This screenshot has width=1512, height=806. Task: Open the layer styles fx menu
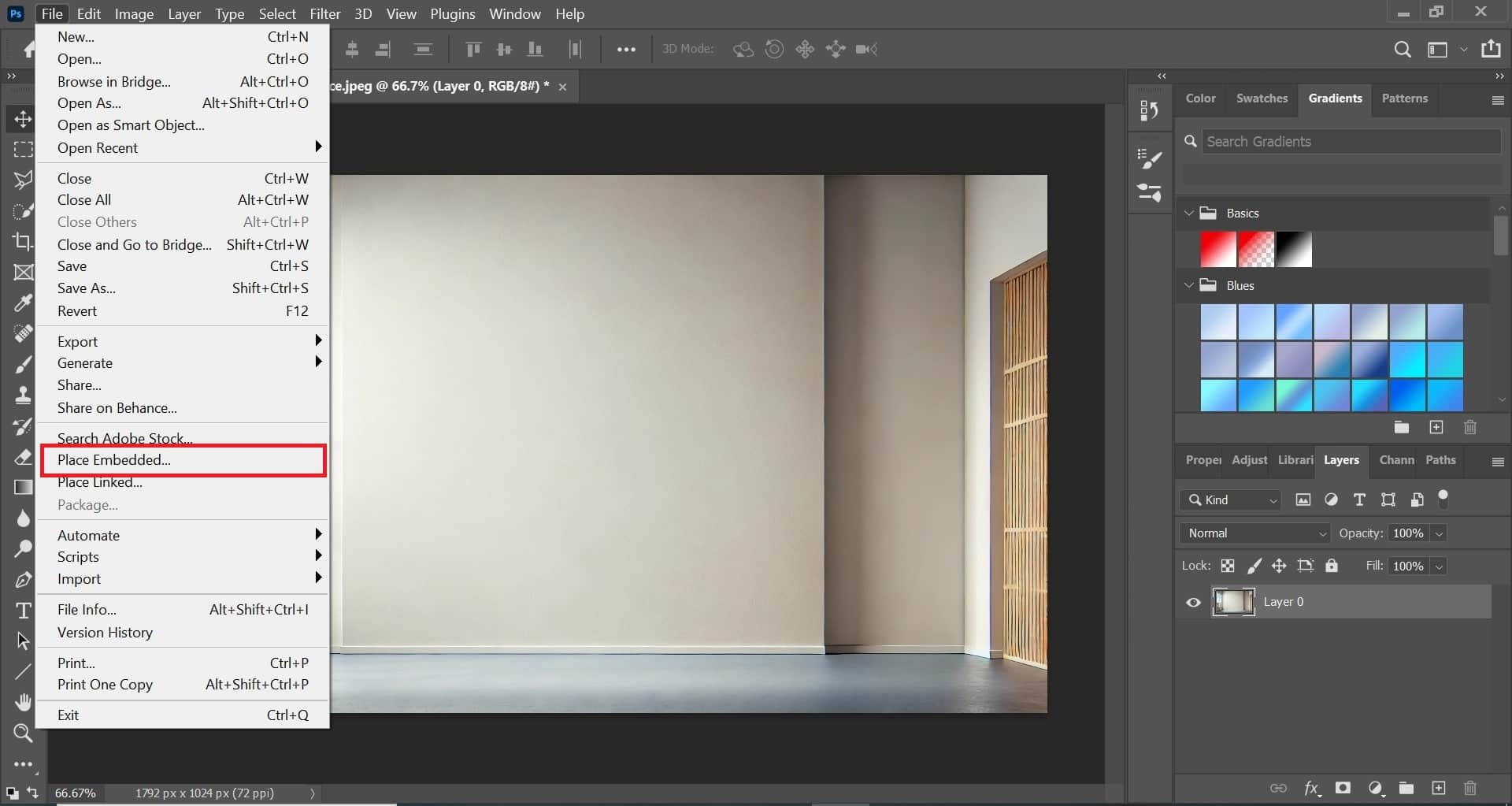(x=1313, y=789)
